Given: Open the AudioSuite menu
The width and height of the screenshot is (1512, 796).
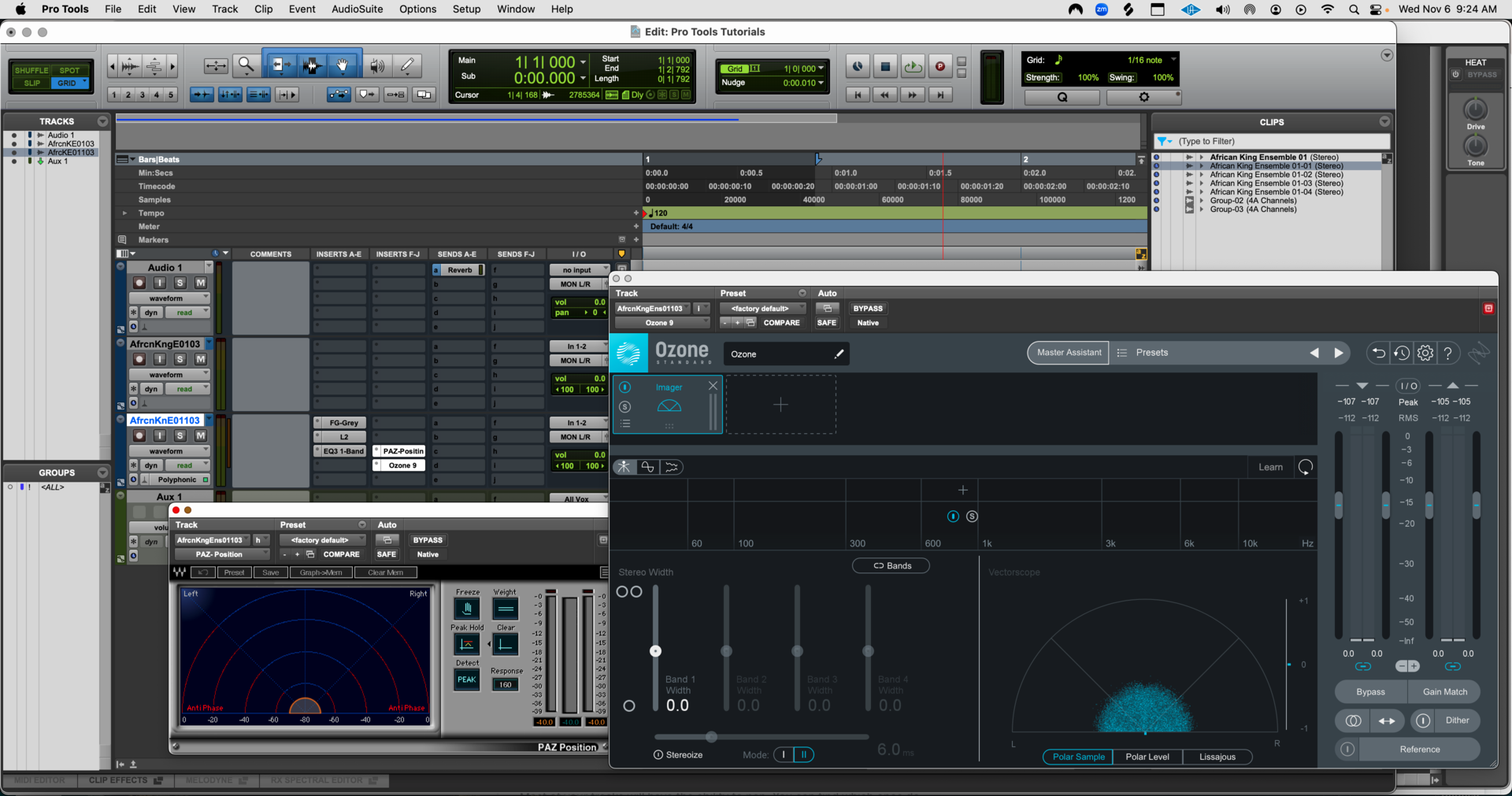Looking at the screenshot, I should [357, 9].
